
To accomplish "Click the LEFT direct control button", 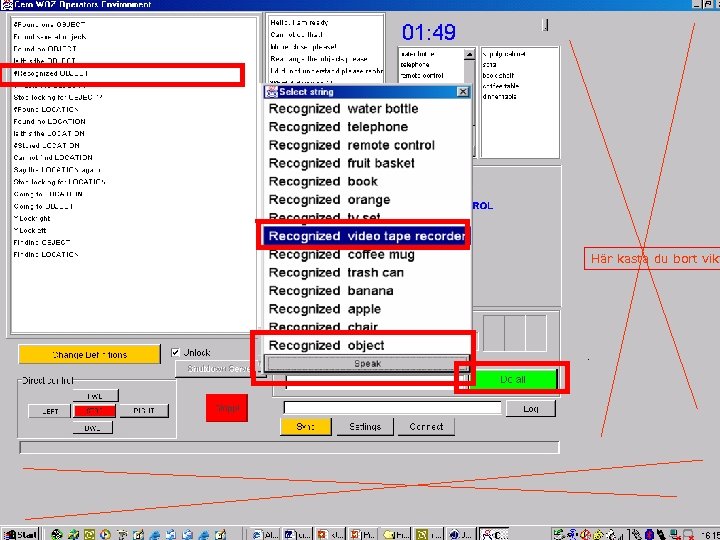I will pos(50,411).
